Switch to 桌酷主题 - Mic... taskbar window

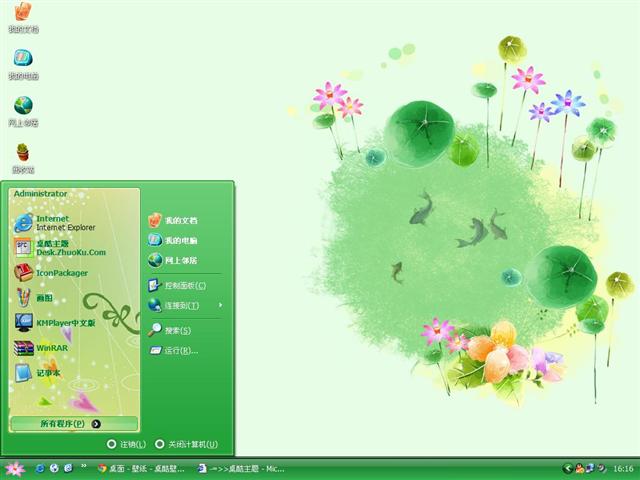(x=241, y=469)
